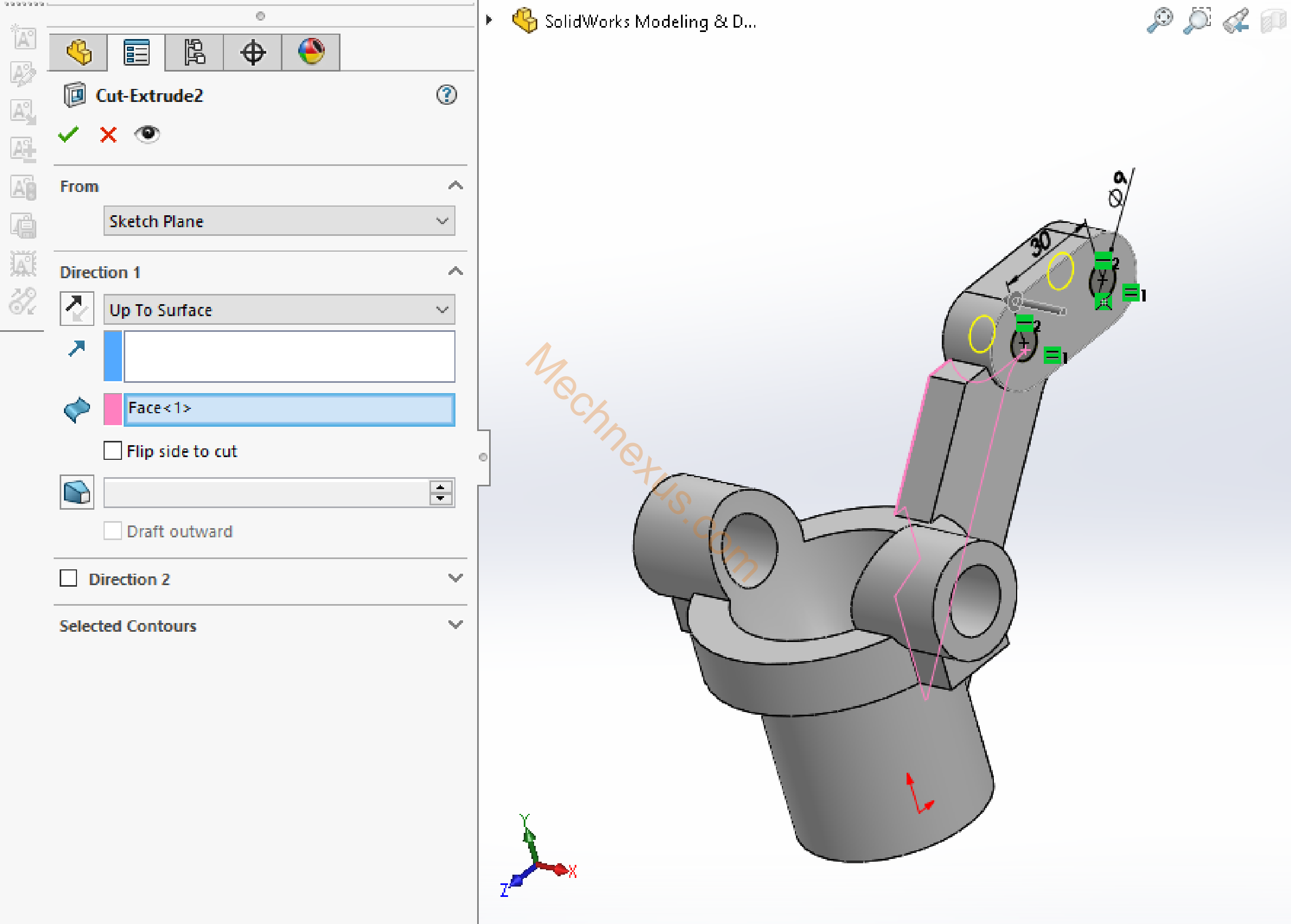Image resolution: width=1291 pixels, height=924 pixels.
Task: Click the reverse direction arrow button
Action: (77, 309)
